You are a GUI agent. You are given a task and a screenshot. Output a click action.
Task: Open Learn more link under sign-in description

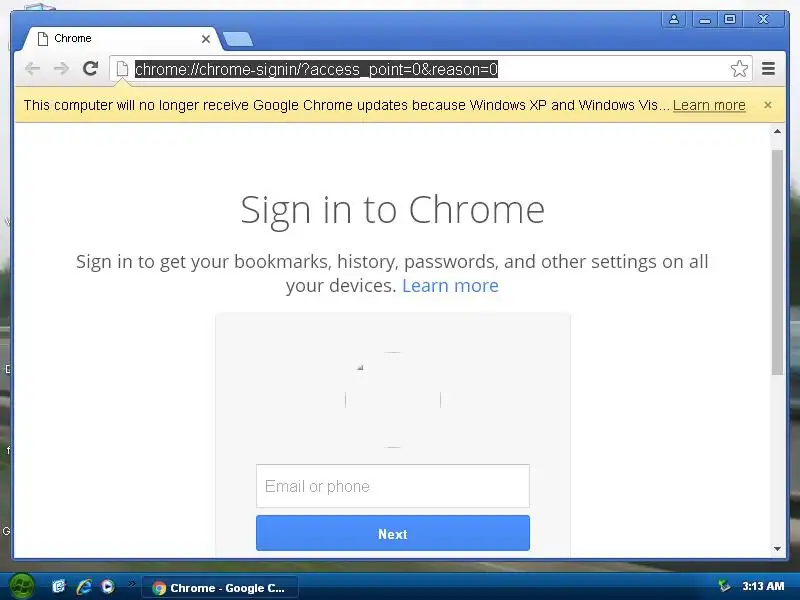click(x=450, y=286)
